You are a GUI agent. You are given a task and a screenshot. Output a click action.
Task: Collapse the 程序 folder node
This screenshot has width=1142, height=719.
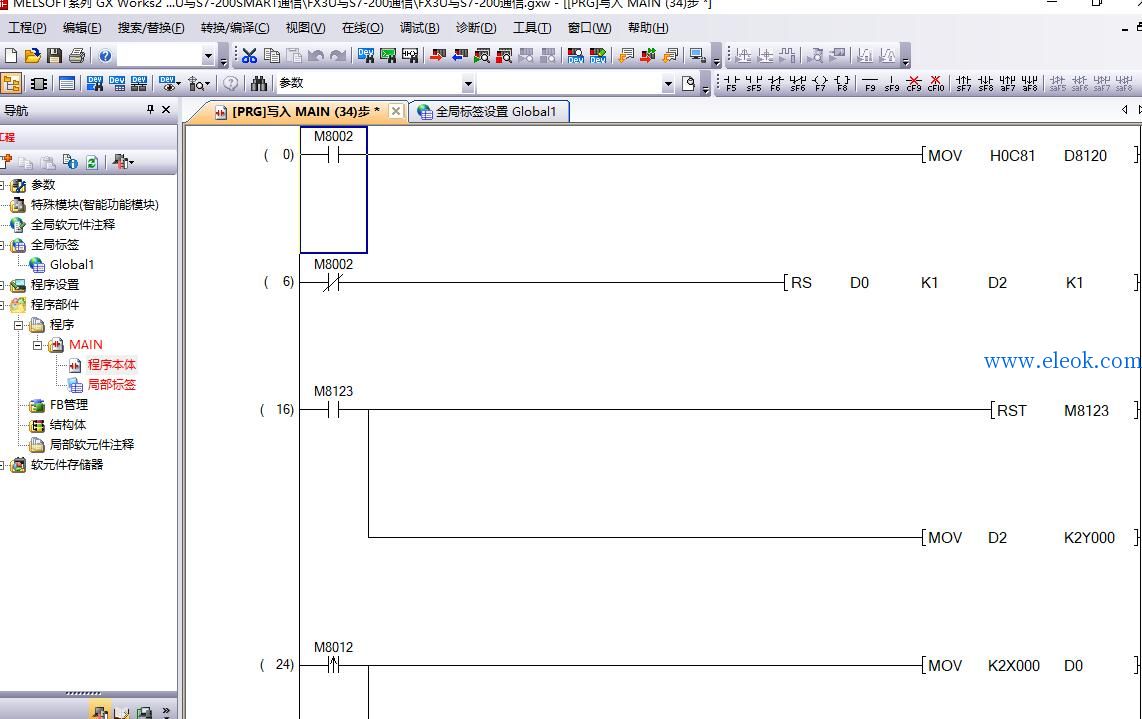18,325
